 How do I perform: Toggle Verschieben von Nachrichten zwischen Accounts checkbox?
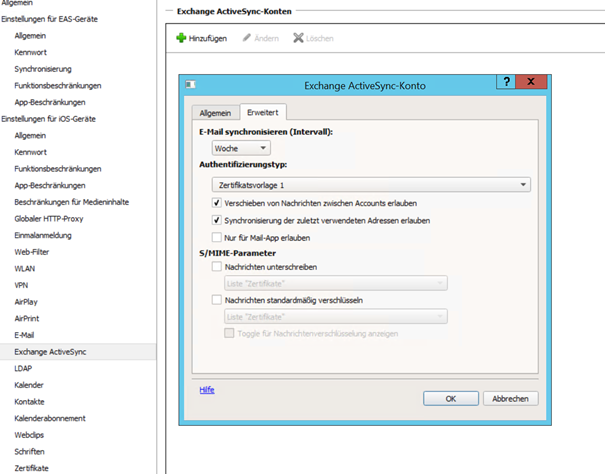[x=216, y=203]
